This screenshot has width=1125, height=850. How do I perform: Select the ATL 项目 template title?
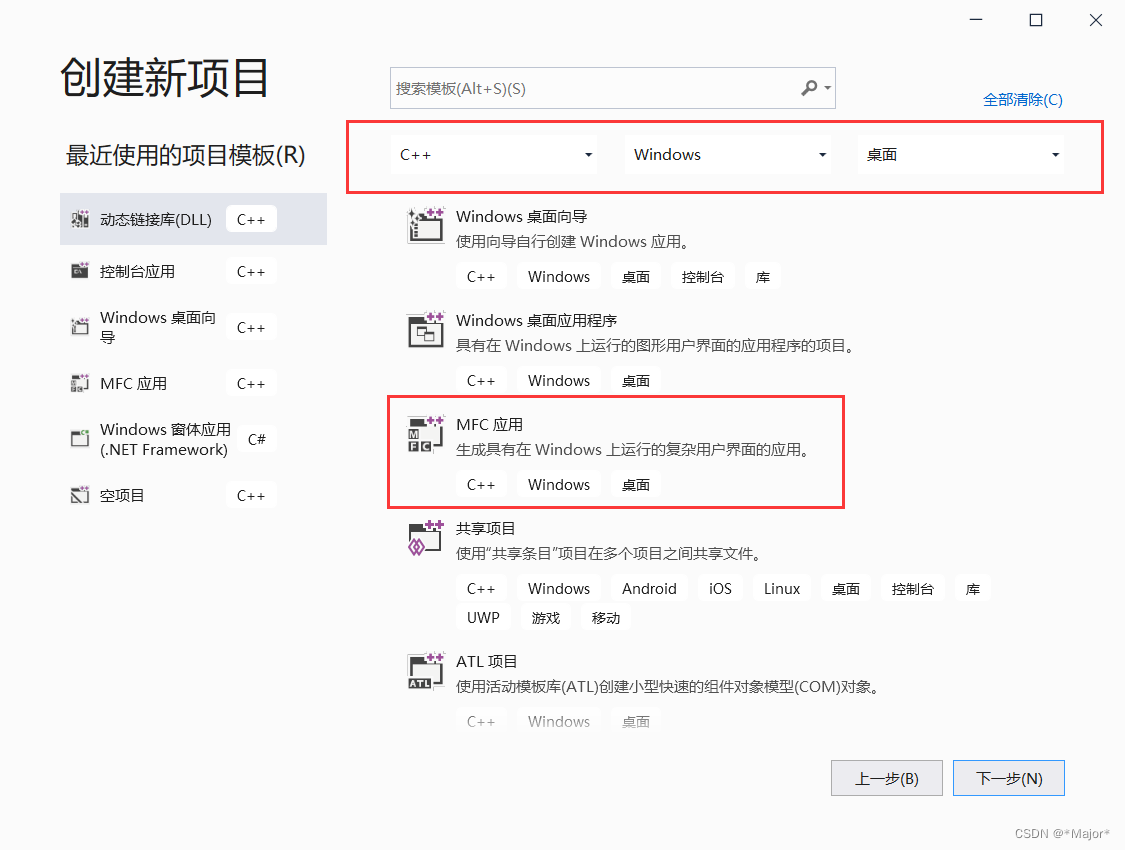click(x=486, y=661)
